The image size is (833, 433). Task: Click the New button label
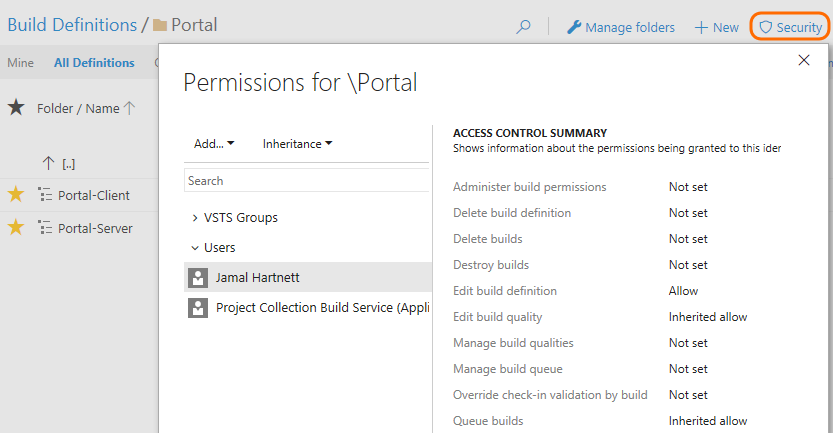pyautogui.click(x=726, y=28)
